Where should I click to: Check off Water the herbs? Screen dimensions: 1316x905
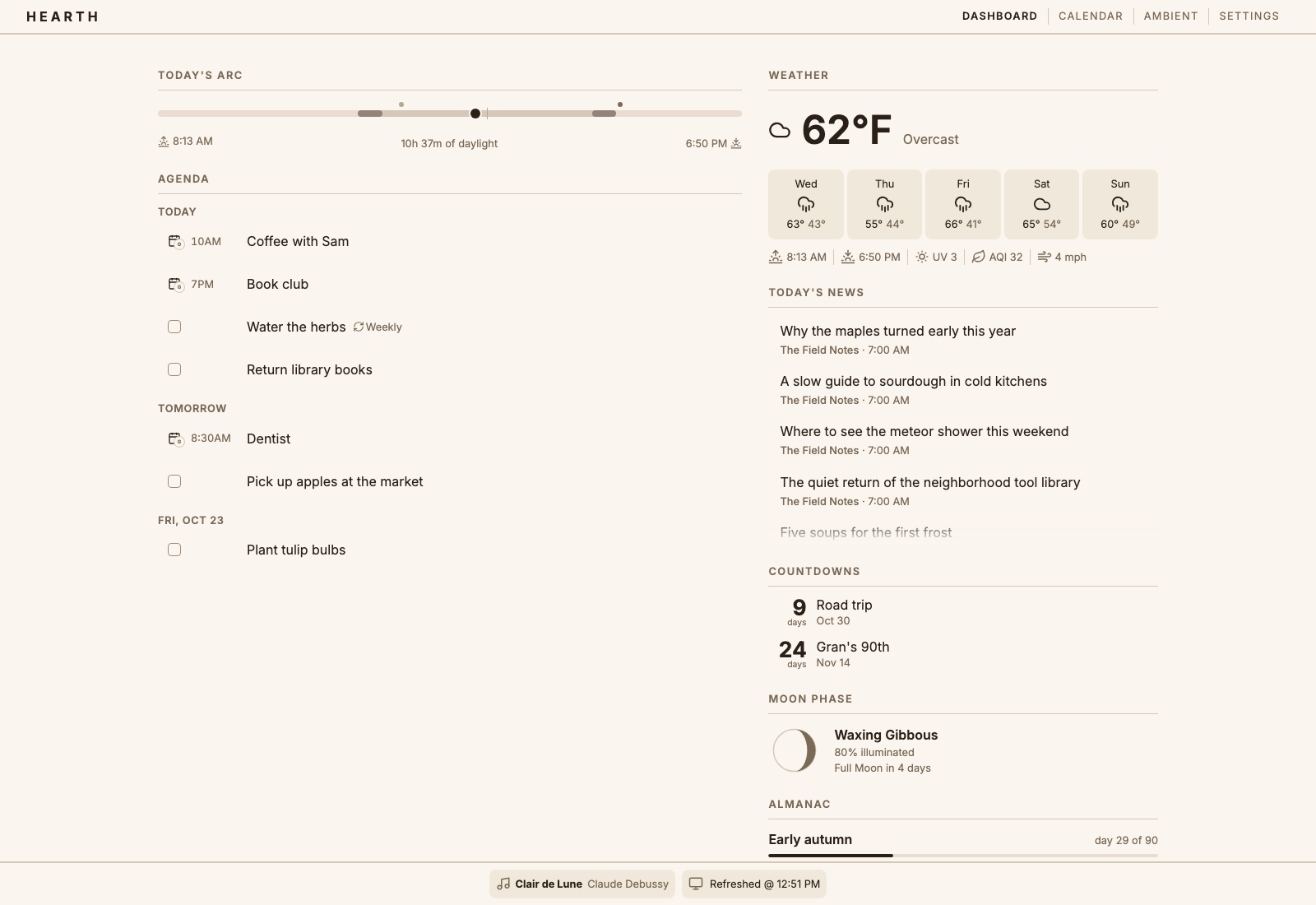[174, 327]
